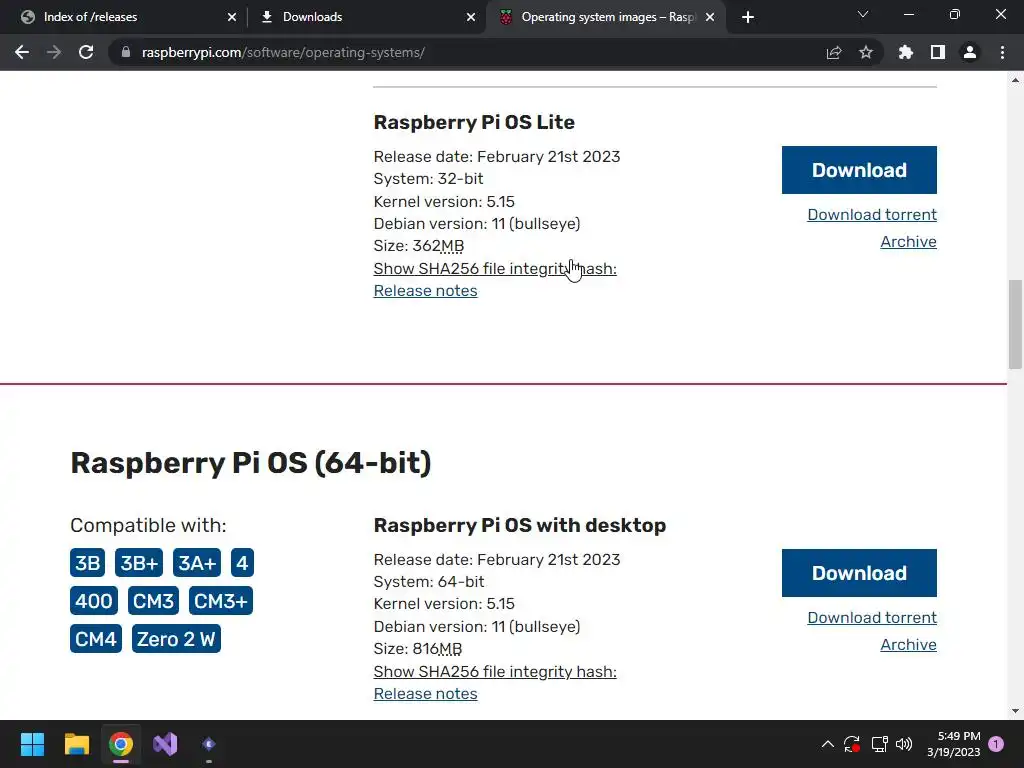This screenshot has width=1024, height=768.
Task: Open Download torrent link for 64-bit desktop
Action: click(872, 617)
